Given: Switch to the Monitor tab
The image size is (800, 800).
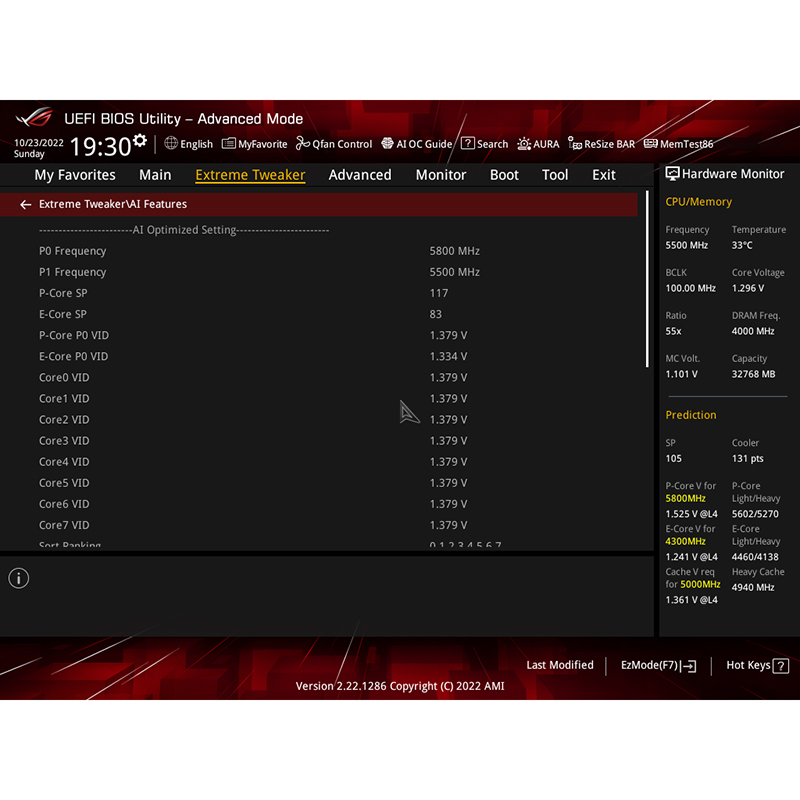Looking at the screenshot, I should (x=440, y=175).
